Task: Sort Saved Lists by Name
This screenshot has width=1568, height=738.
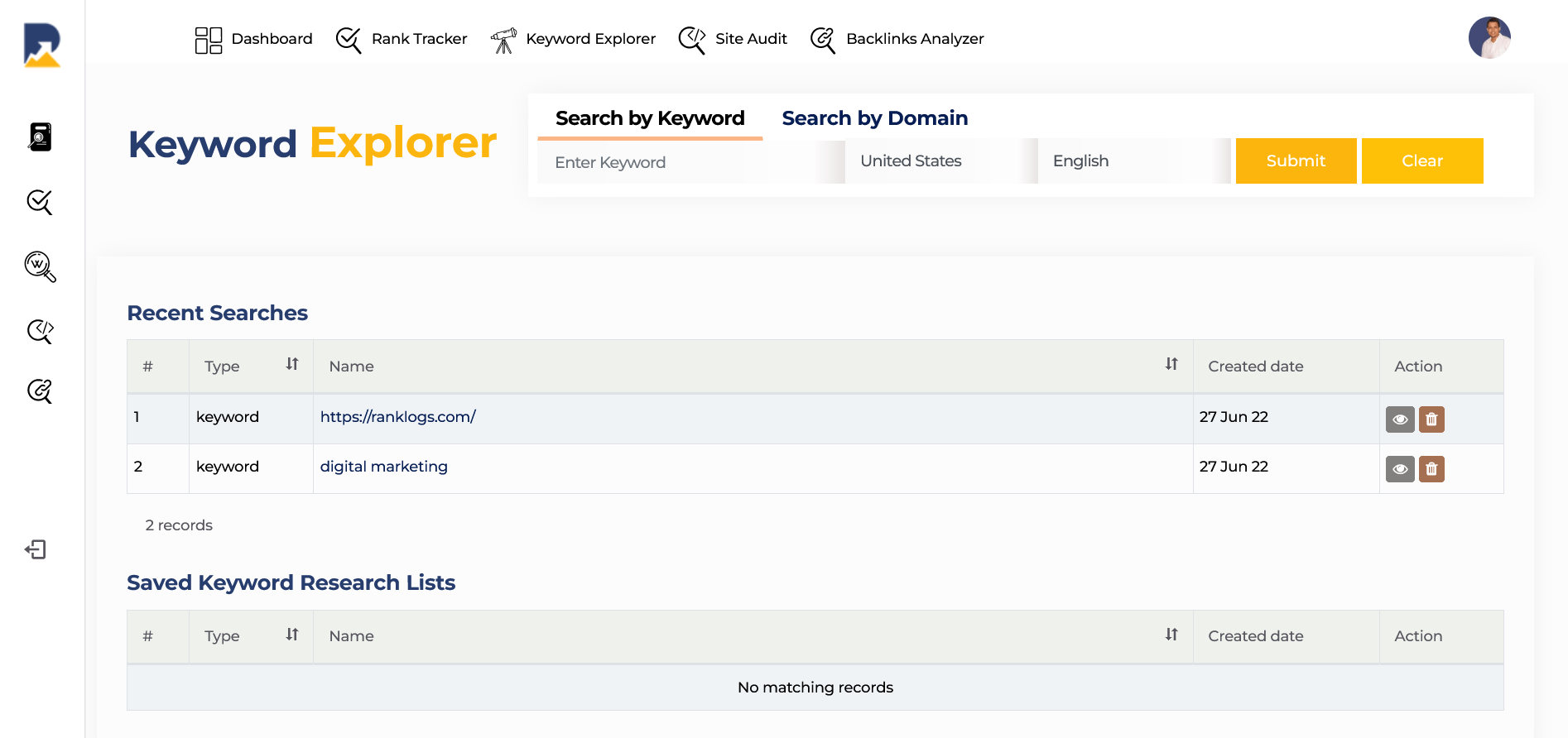Action: click(x=1171, y=635)
